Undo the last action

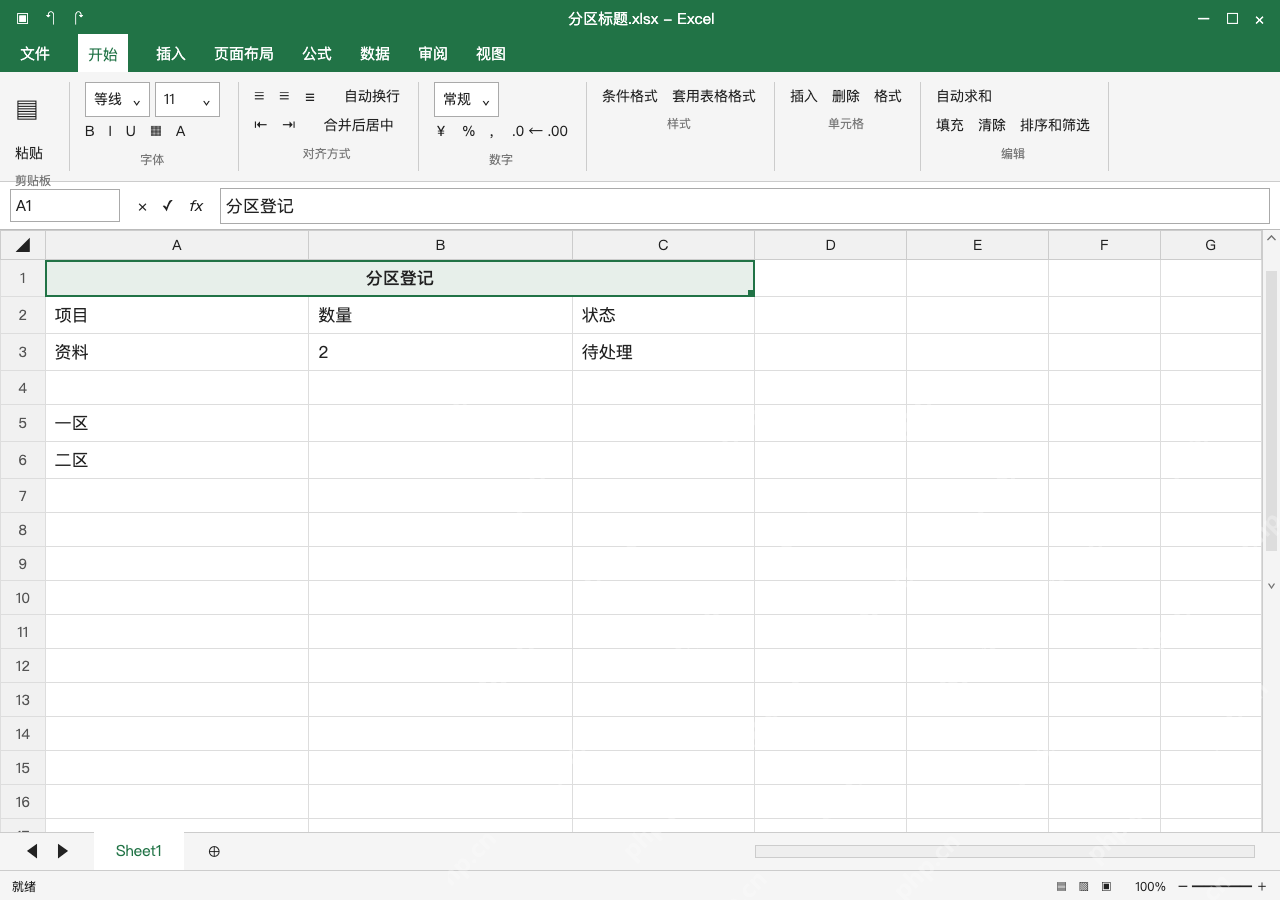point(51,18)
